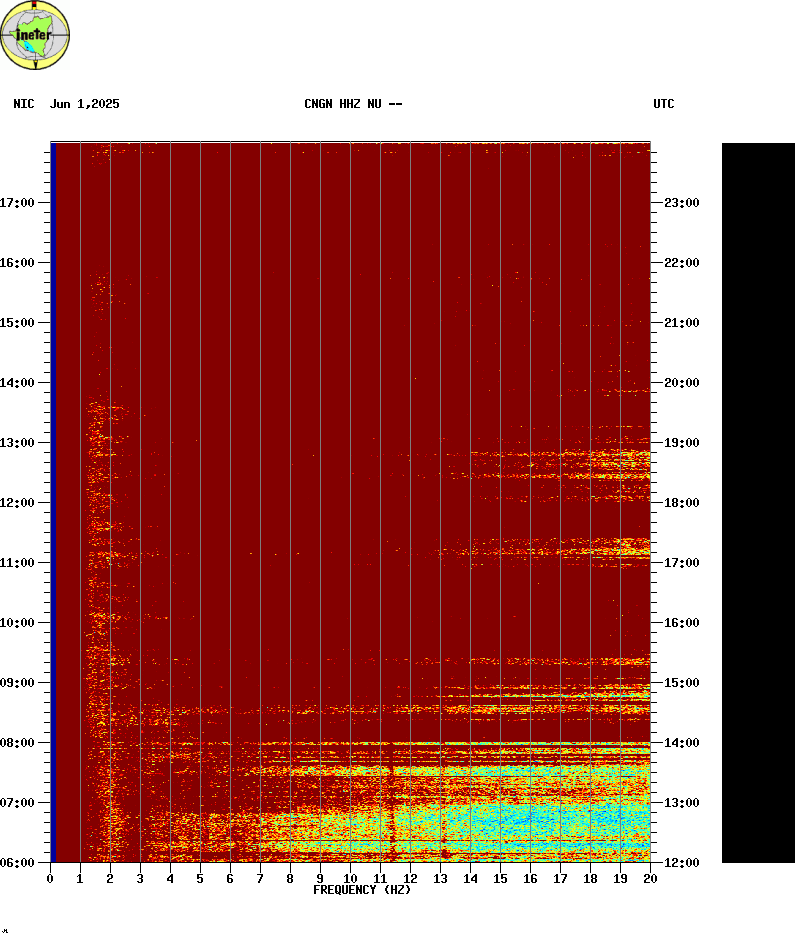Click the '21:00' UTC time label
The width and height of the screenshot is (802, 942).
coord(682,323)
